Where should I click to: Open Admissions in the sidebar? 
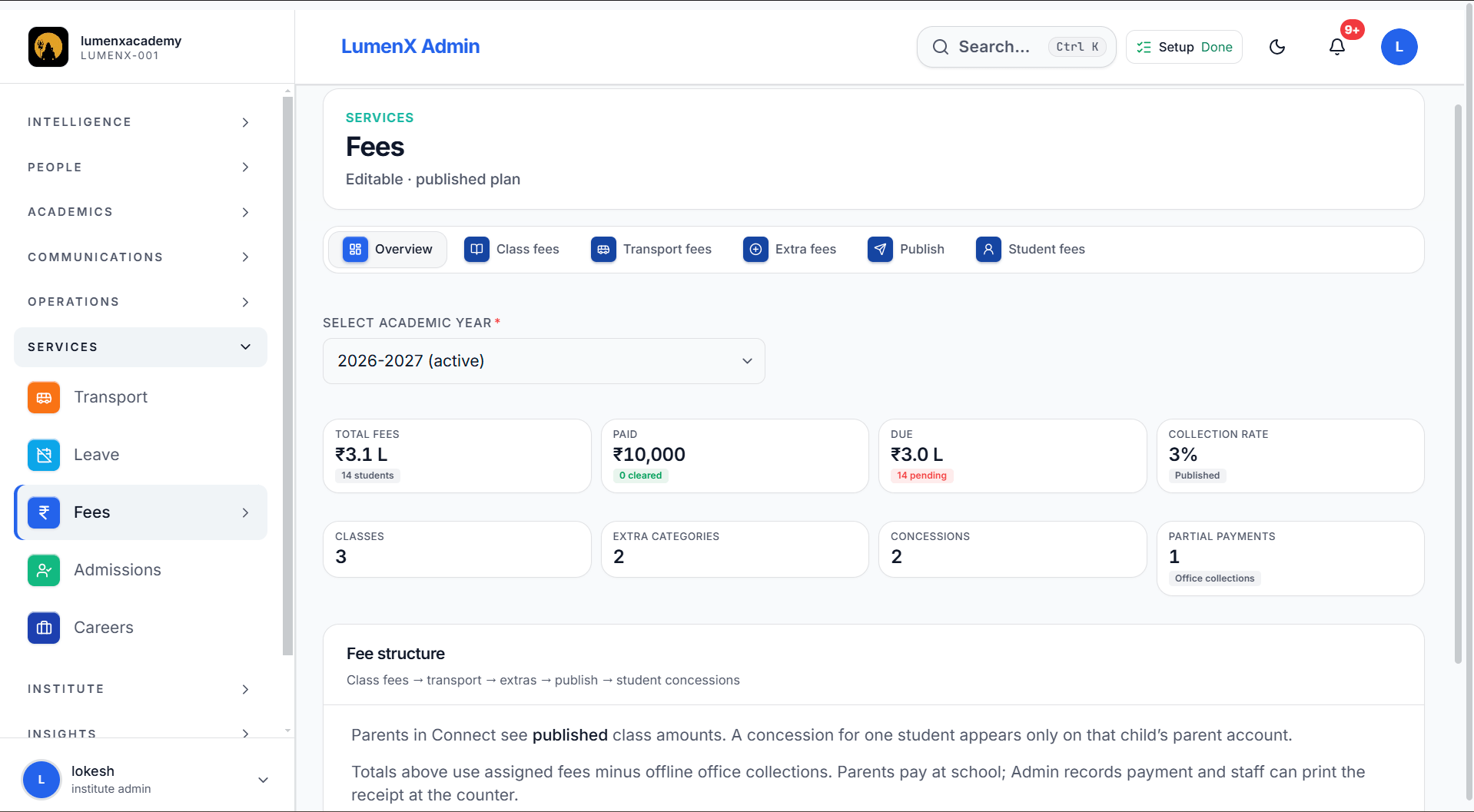[140, 570]
